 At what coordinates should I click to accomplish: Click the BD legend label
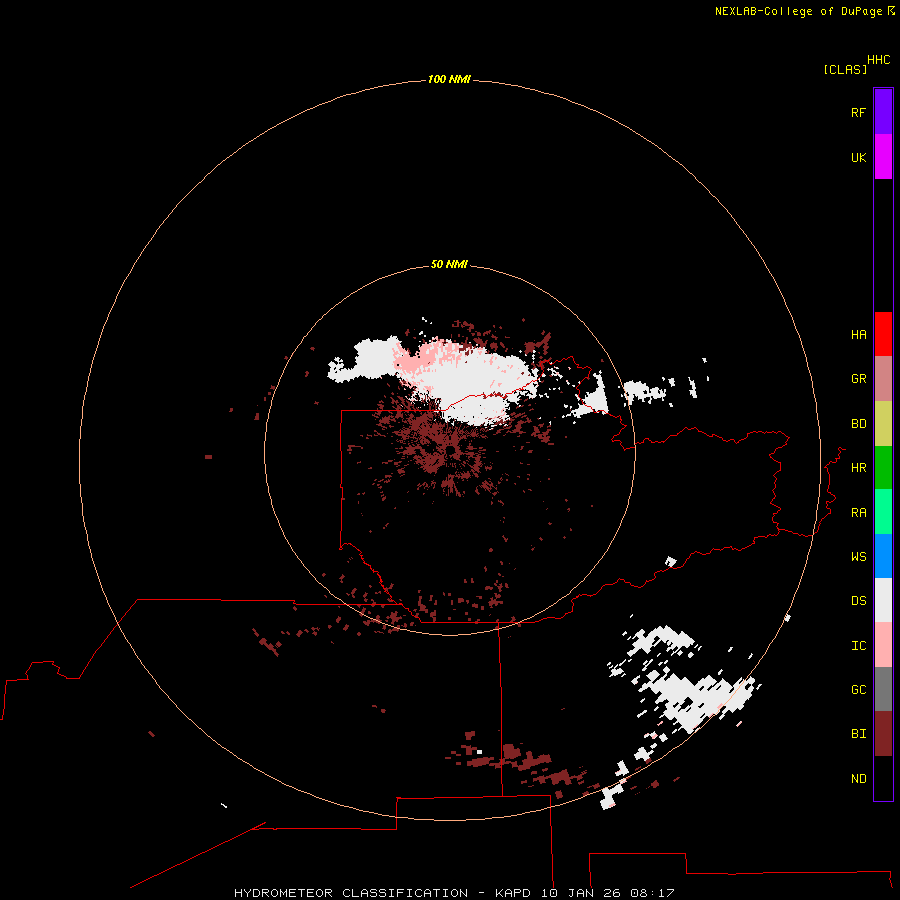[858, 424]
